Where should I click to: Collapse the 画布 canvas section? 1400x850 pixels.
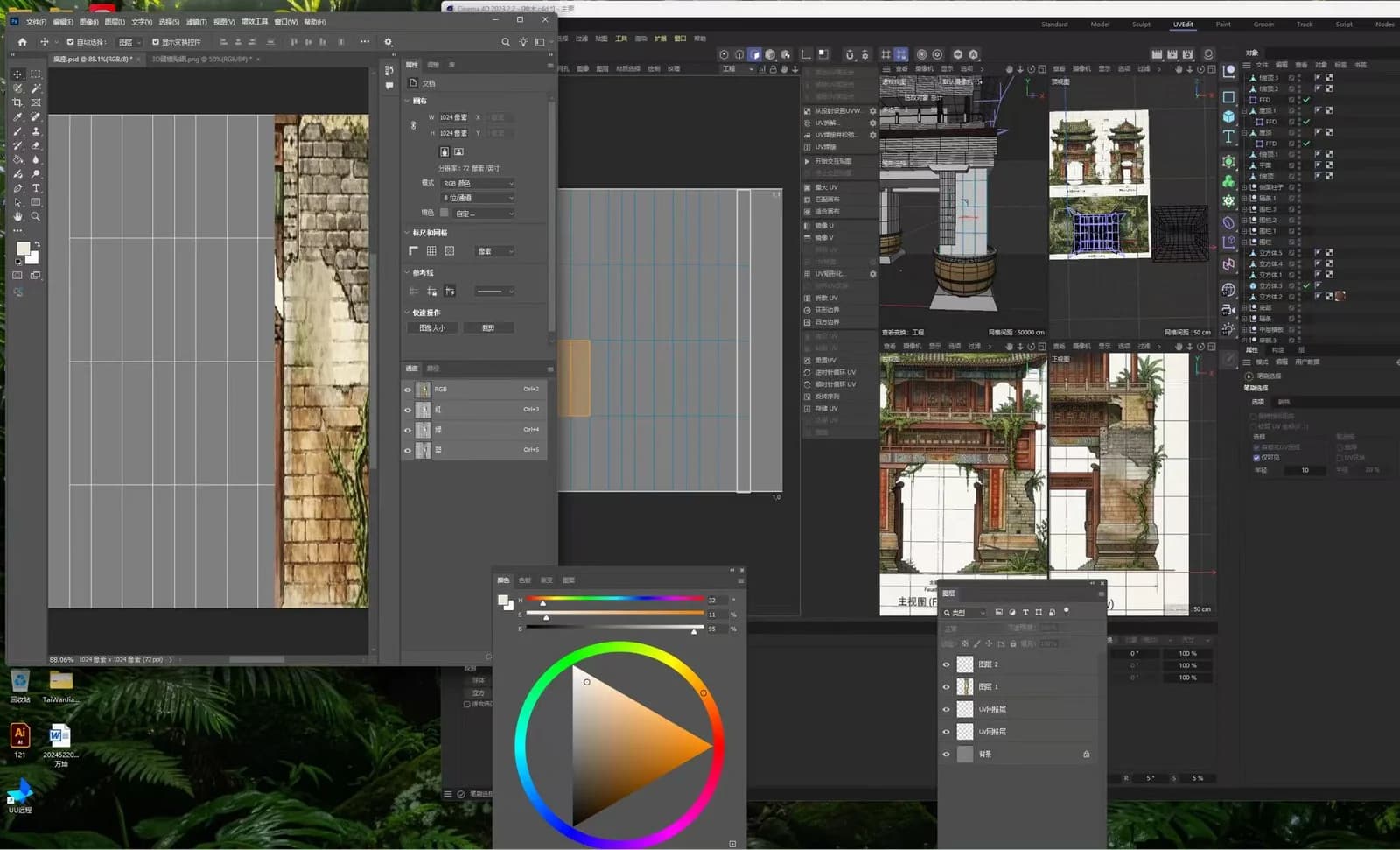(408, 101)
